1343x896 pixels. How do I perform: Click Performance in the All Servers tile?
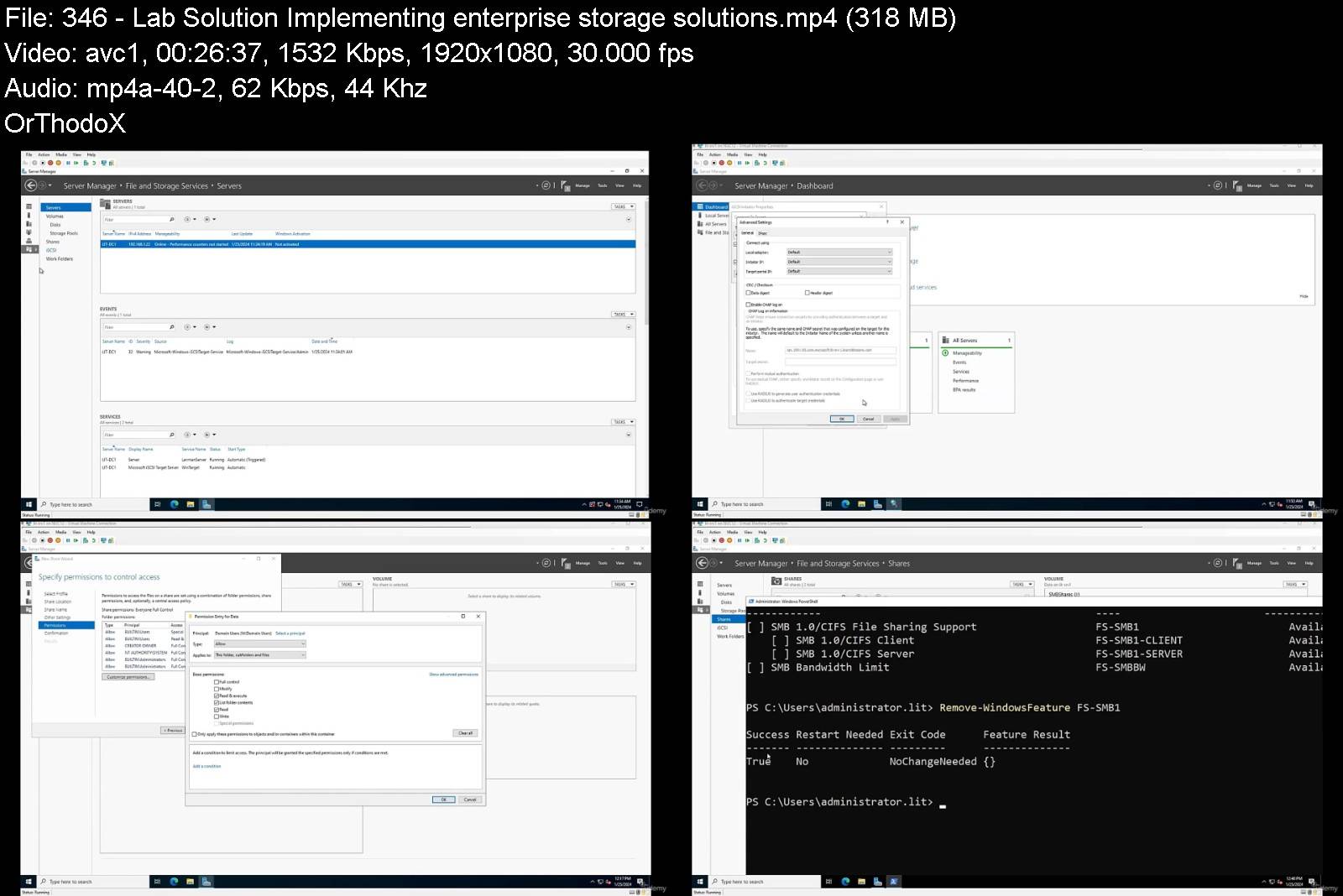(965, 381)
